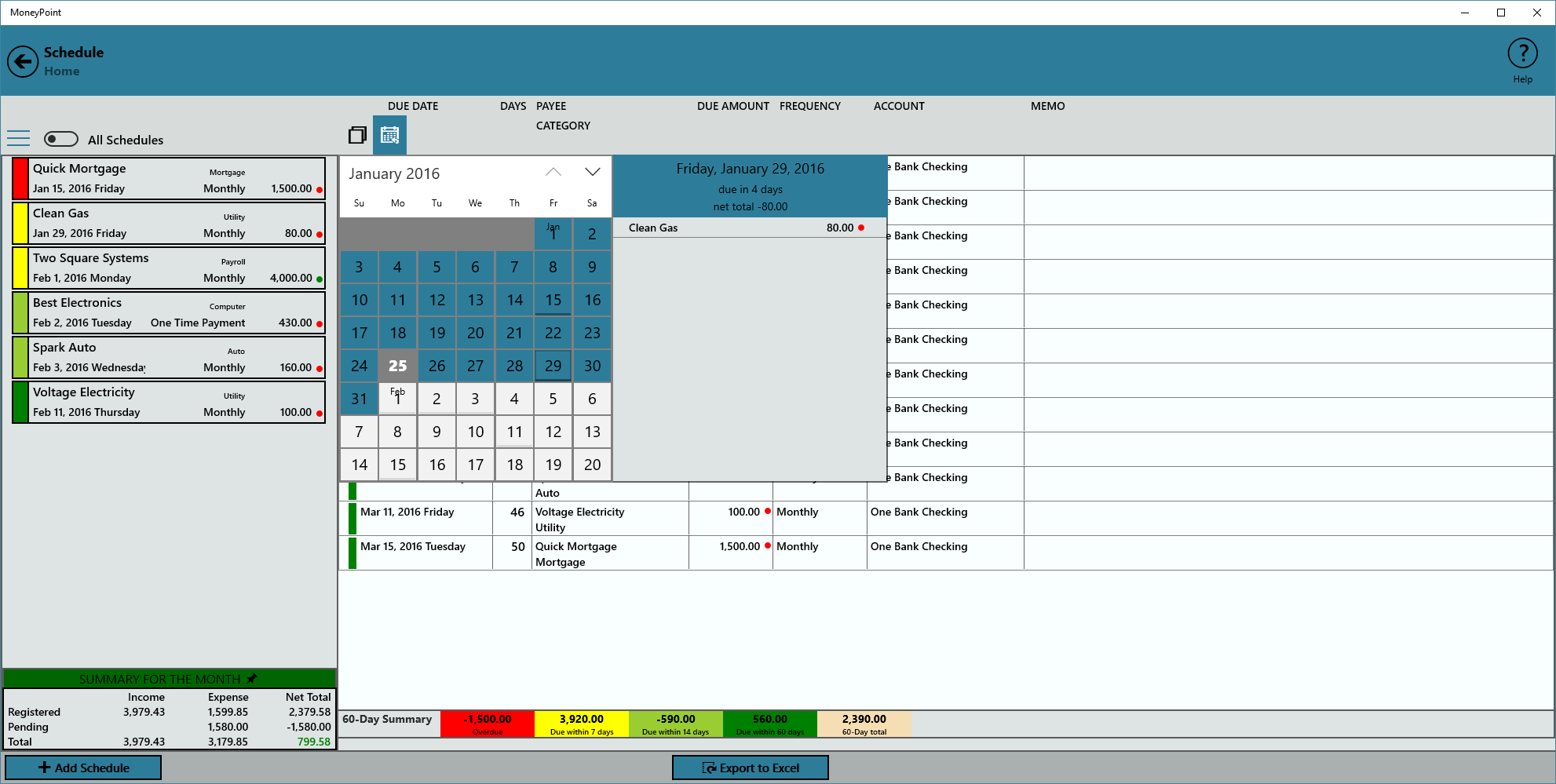Viewport: 1556px width, 784px height.
Task: Click Voltage Electricity payee in Mar 11 row
Action: tap(580, 512)
